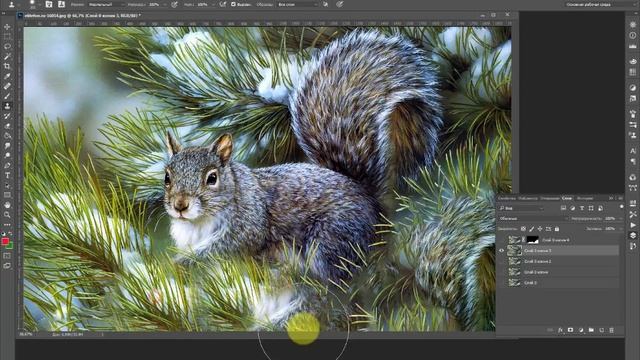Toggle Quick Mask mode
The width and height of the screenshot is (640, 360).
(7, 256)
